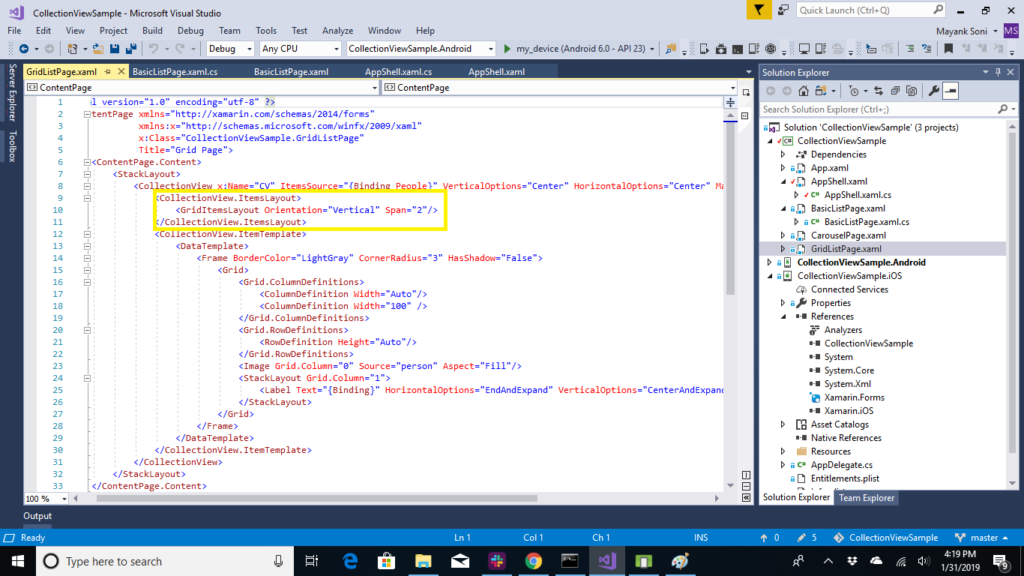Open the Toolbox side tab
The height and width of the screenshot is (576, 1024).
point(12,146)
